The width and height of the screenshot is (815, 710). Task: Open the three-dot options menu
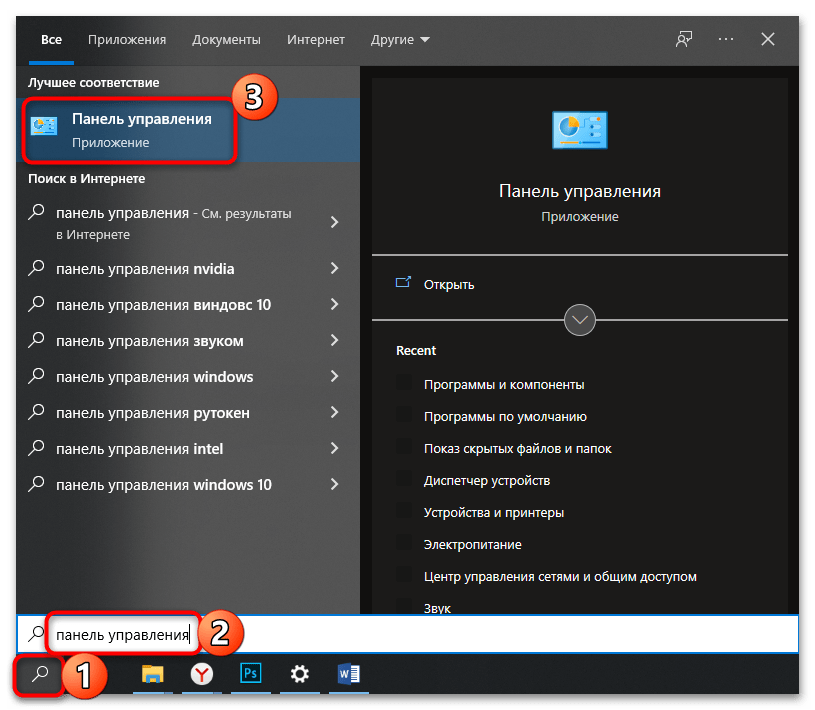click(726, 39)
